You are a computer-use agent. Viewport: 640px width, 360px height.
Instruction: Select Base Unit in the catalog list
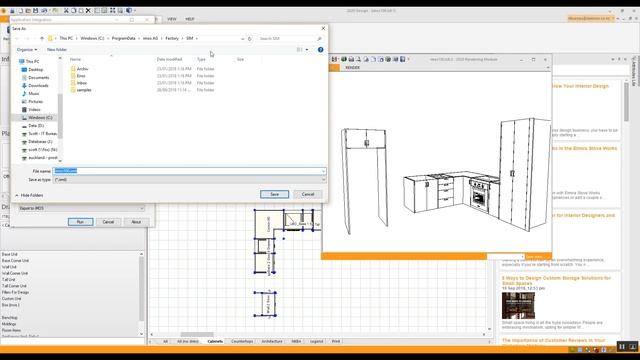[x=10, y=254]
